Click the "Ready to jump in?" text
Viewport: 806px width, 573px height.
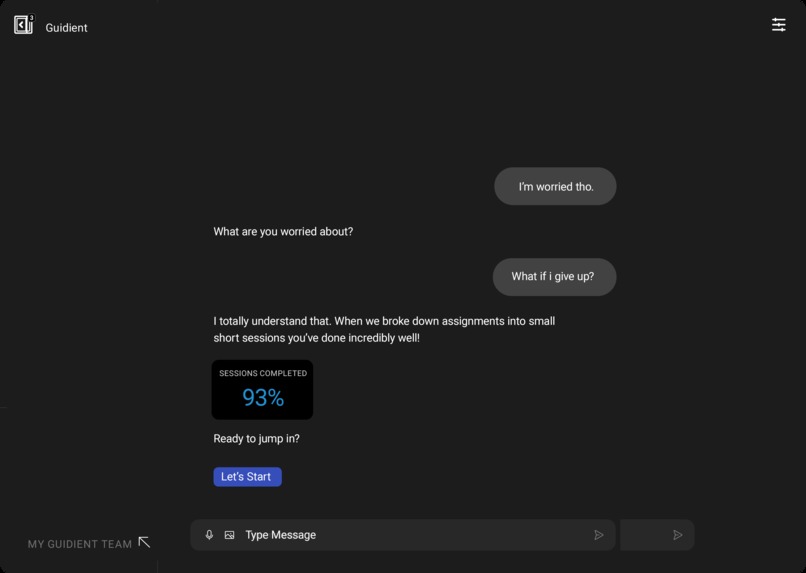point(257,438)
